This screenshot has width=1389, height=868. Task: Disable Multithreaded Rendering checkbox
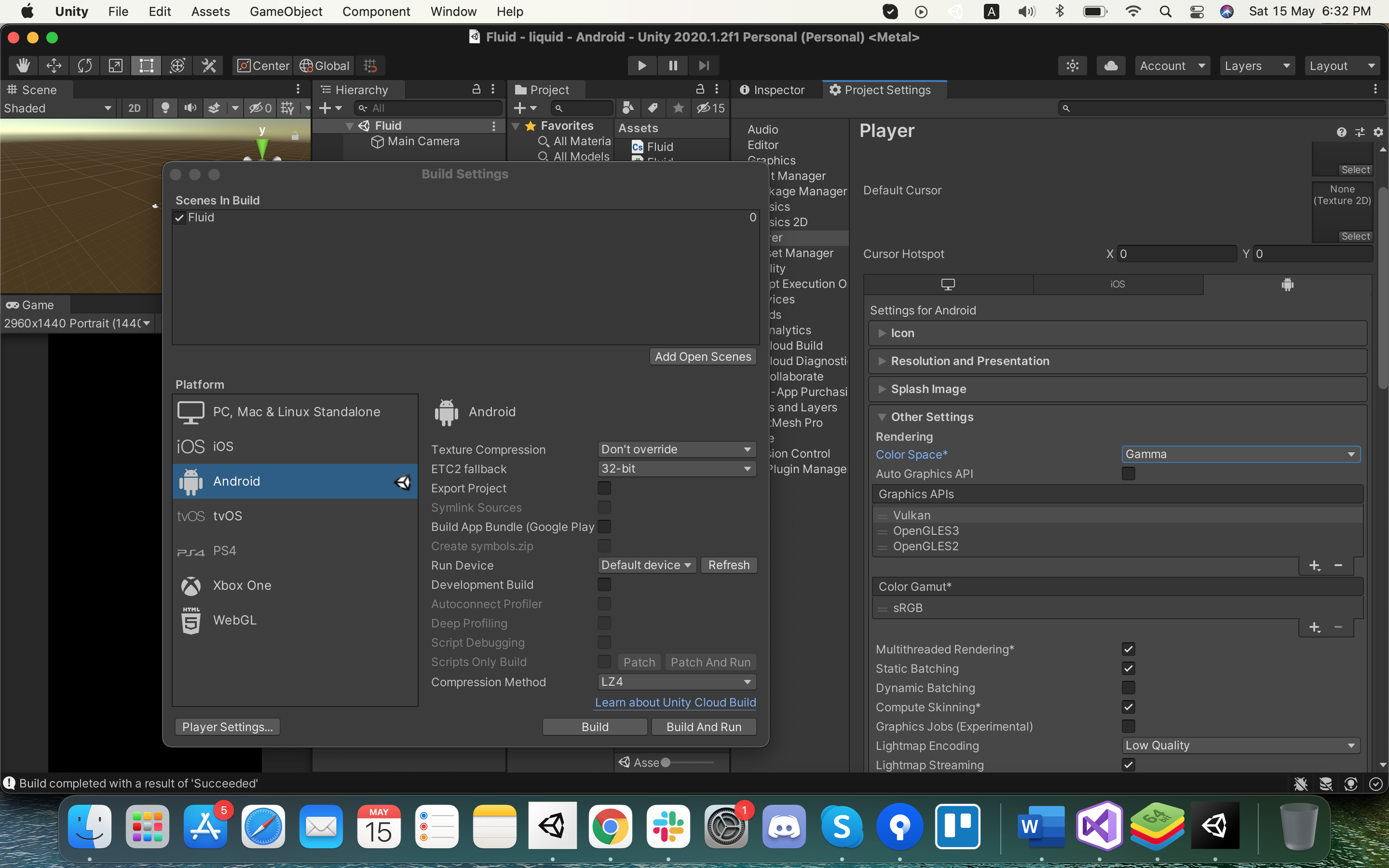(x=1128, y=649)
